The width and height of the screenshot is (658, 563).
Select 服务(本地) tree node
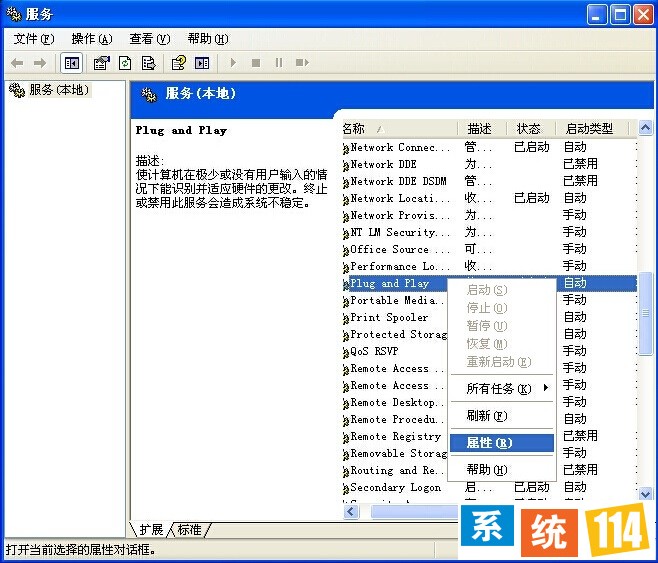[59, 90]
